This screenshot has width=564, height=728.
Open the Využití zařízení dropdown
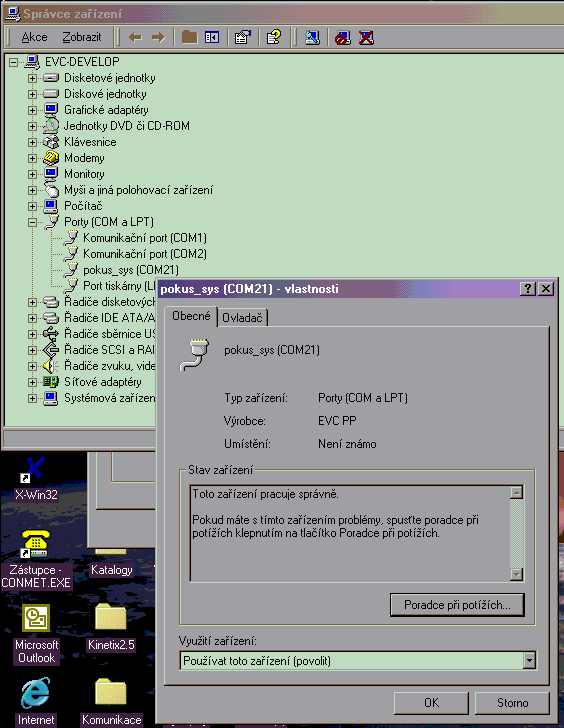529,660
